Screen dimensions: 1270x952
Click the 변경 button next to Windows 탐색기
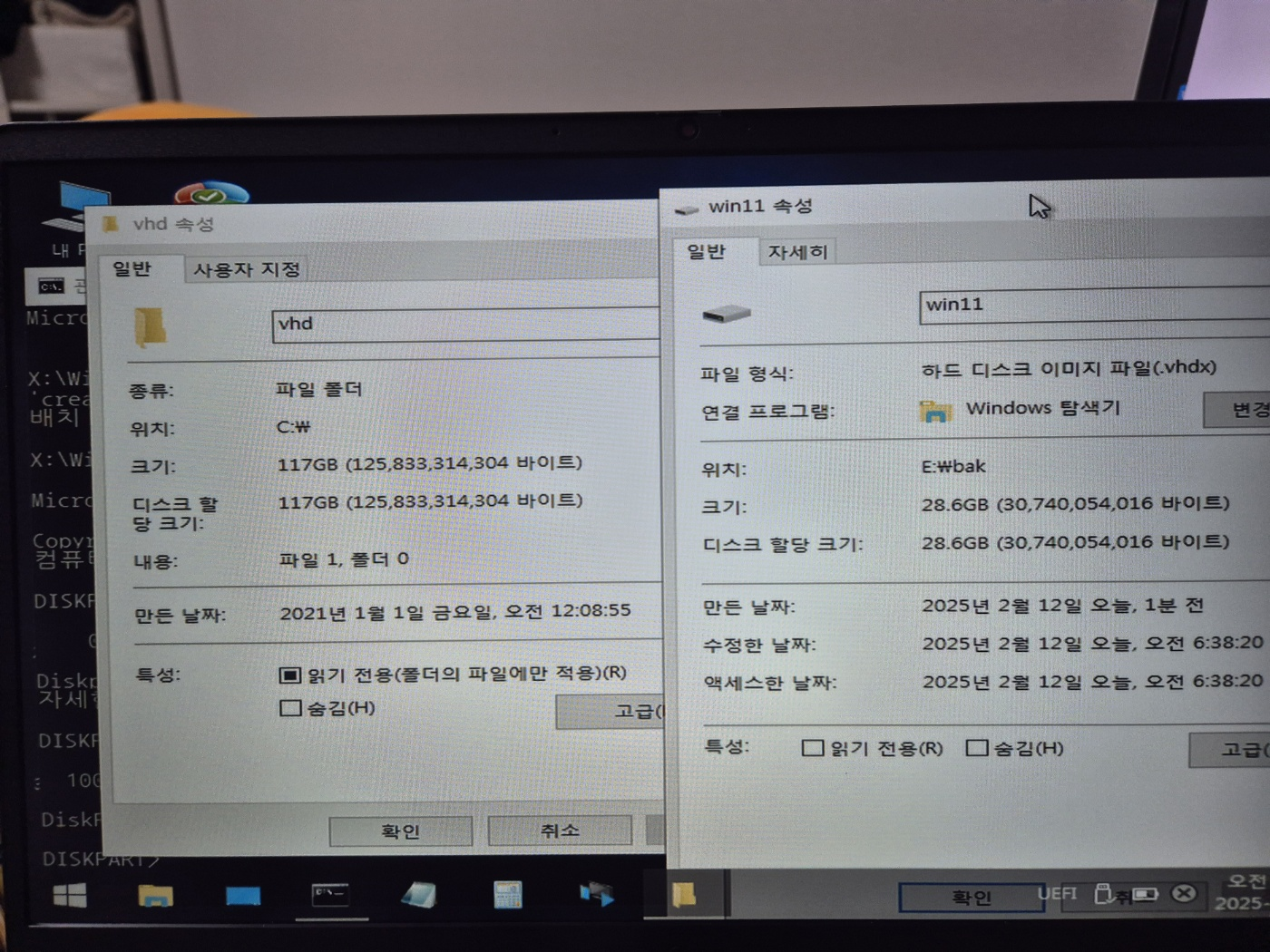tap(1237, 410)
